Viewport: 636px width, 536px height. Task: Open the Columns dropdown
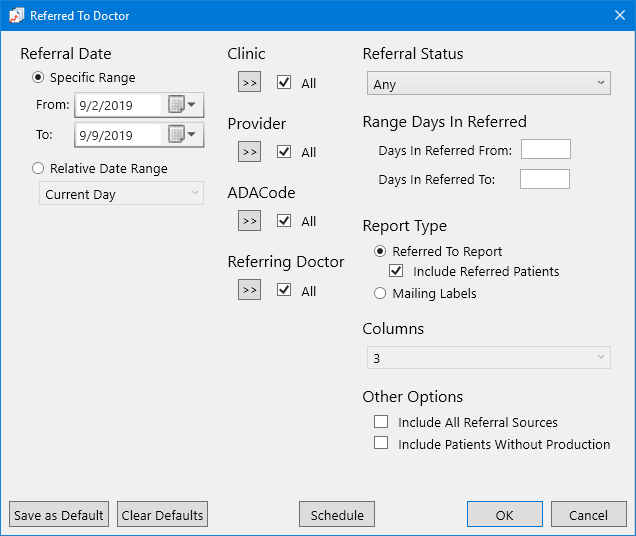tap(486, 358)
